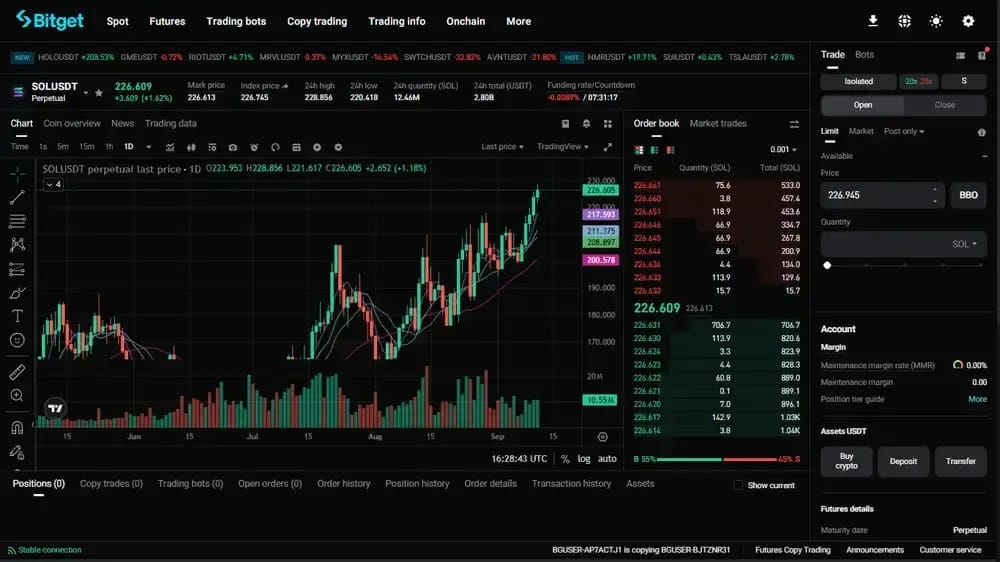Click the BBO button
Viewport: 1000px width, 562px height.
[968, 195]
